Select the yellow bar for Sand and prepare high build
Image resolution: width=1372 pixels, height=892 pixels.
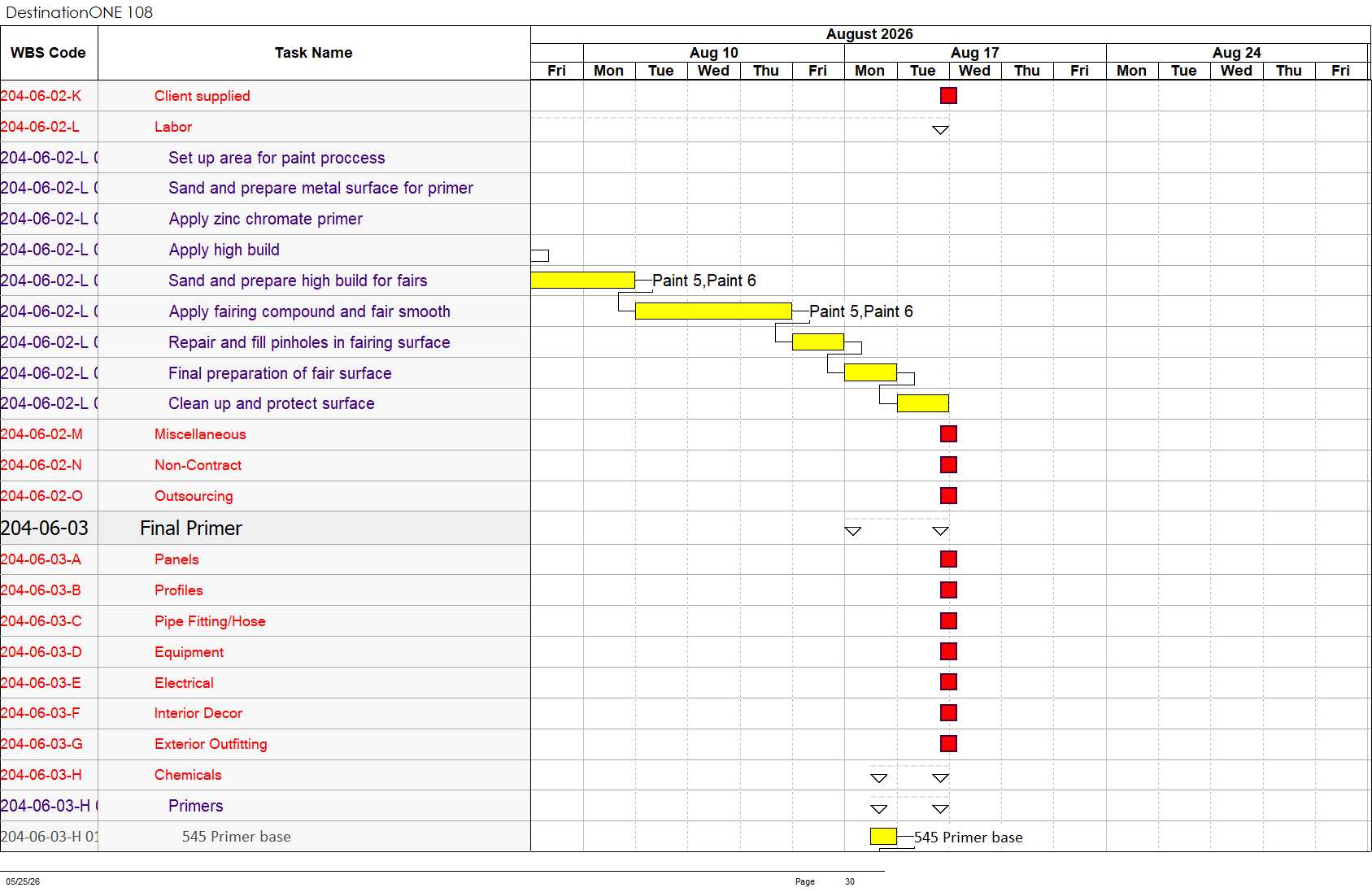(x=582, y=281)
